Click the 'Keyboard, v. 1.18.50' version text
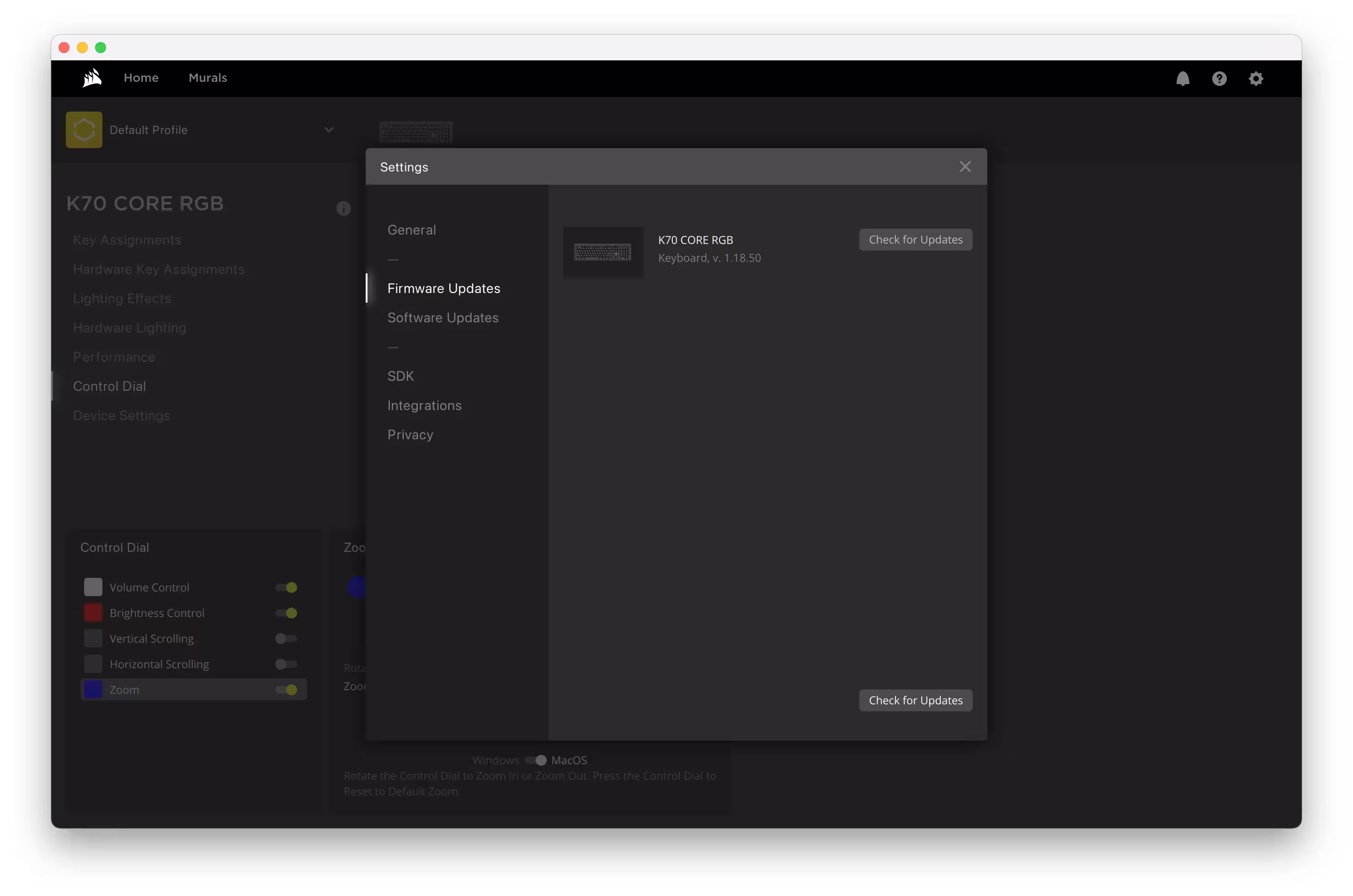 click(x=709, y=258)
